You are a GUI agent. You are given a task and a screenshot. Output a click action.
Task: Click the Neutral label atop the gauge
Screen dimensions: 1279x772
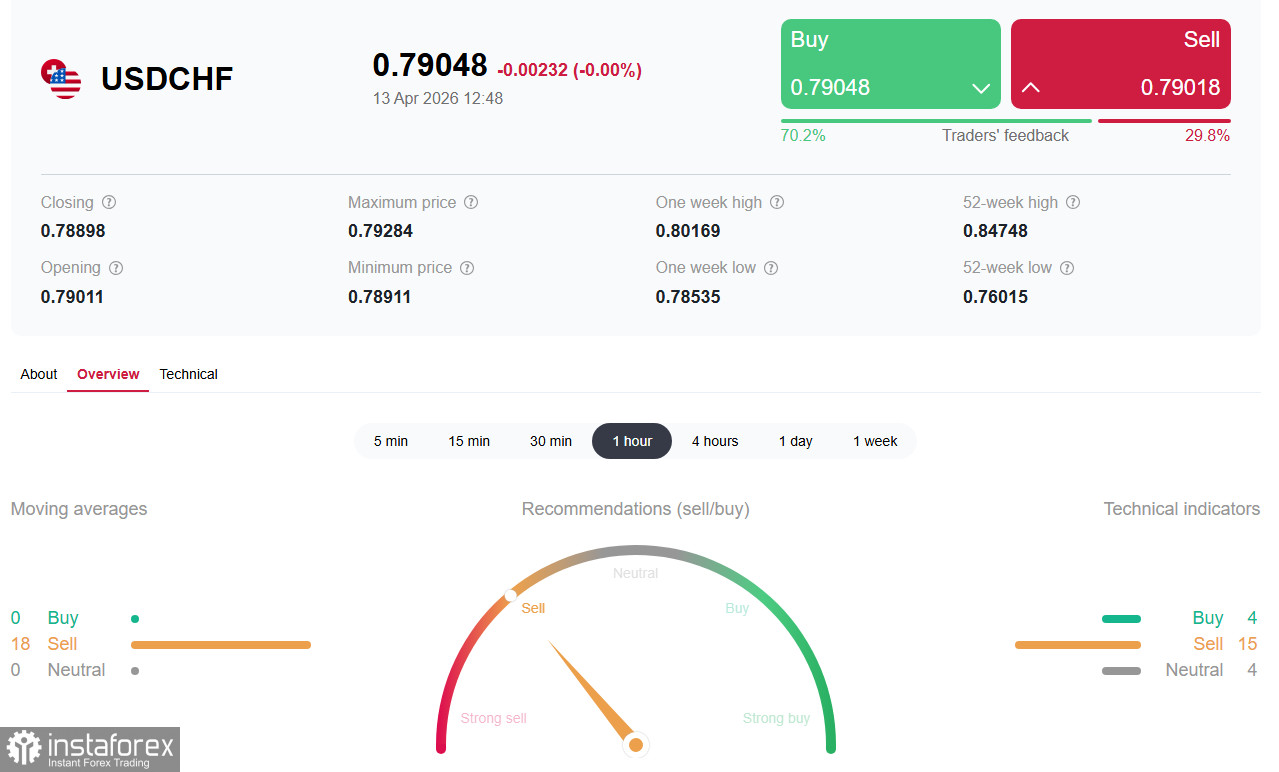(636, 573)
